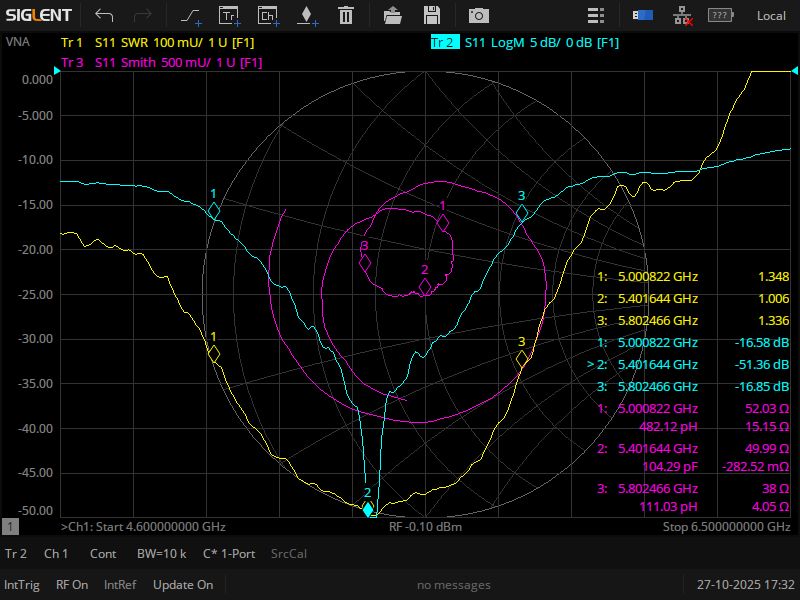Add a new marker using the marker icon

coord(306,15)
